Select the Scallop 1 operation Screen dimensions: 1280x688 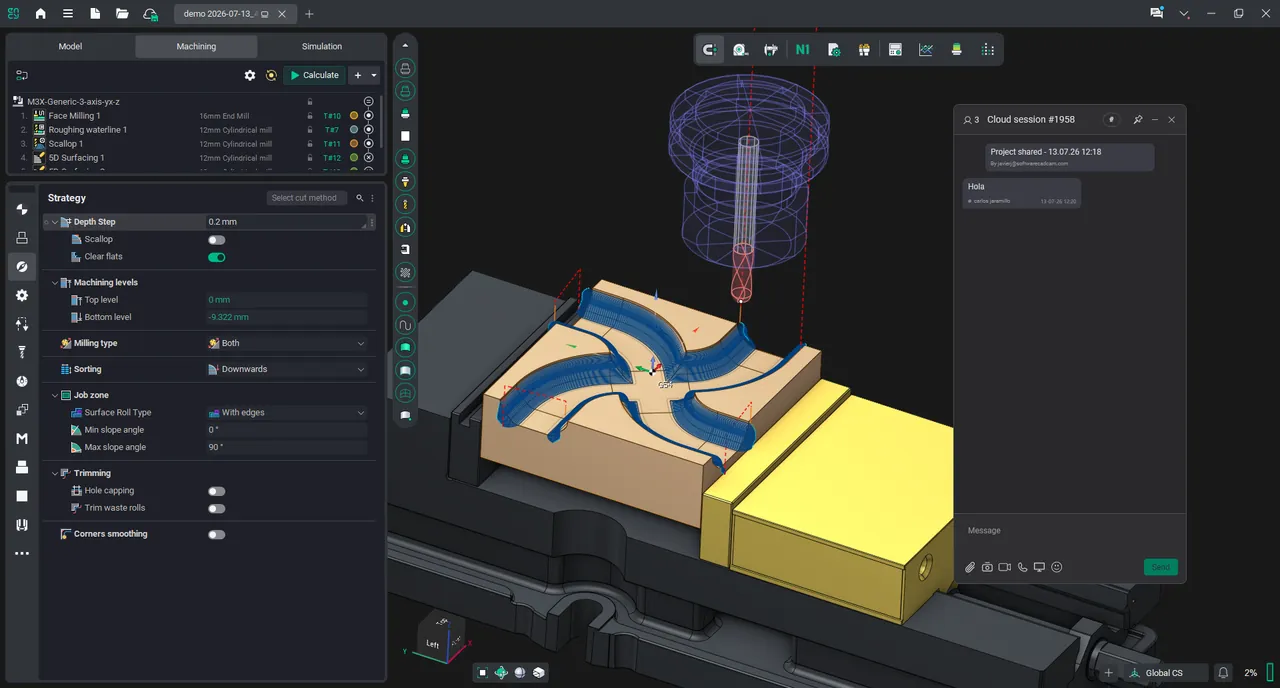[66, 144]
